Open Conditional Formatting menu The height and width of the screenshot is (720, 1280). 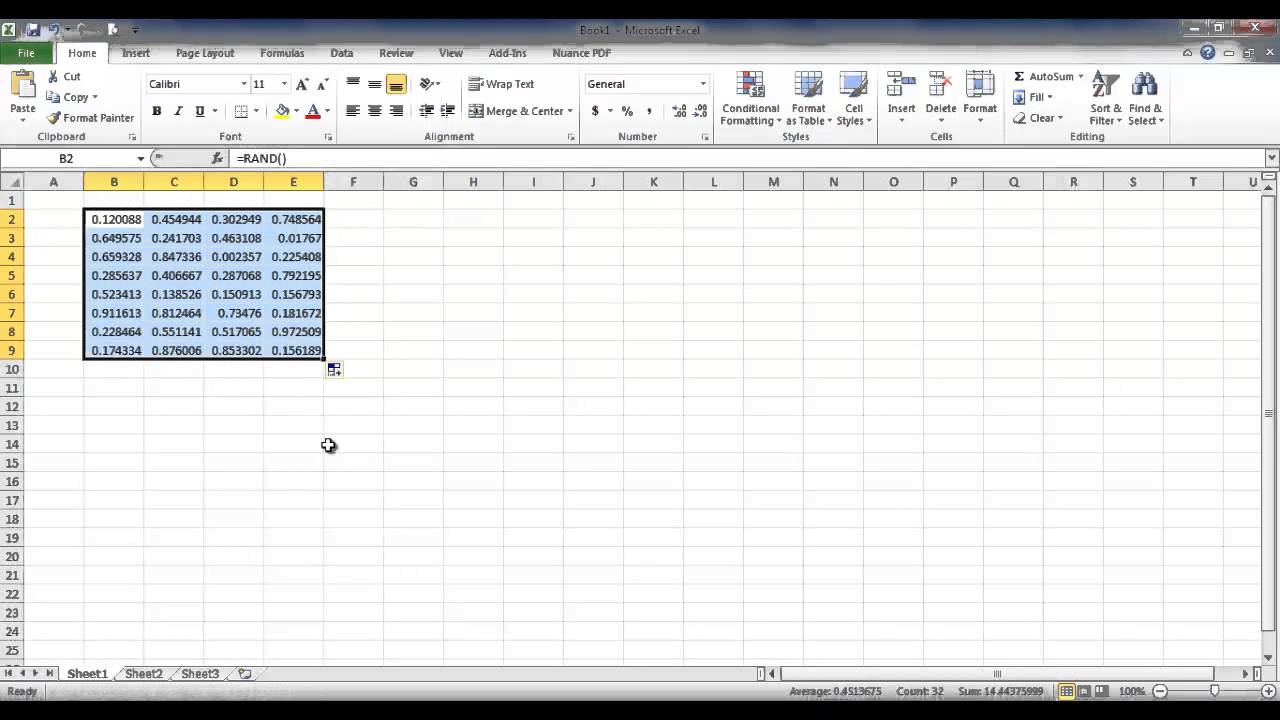click(750, 99)
